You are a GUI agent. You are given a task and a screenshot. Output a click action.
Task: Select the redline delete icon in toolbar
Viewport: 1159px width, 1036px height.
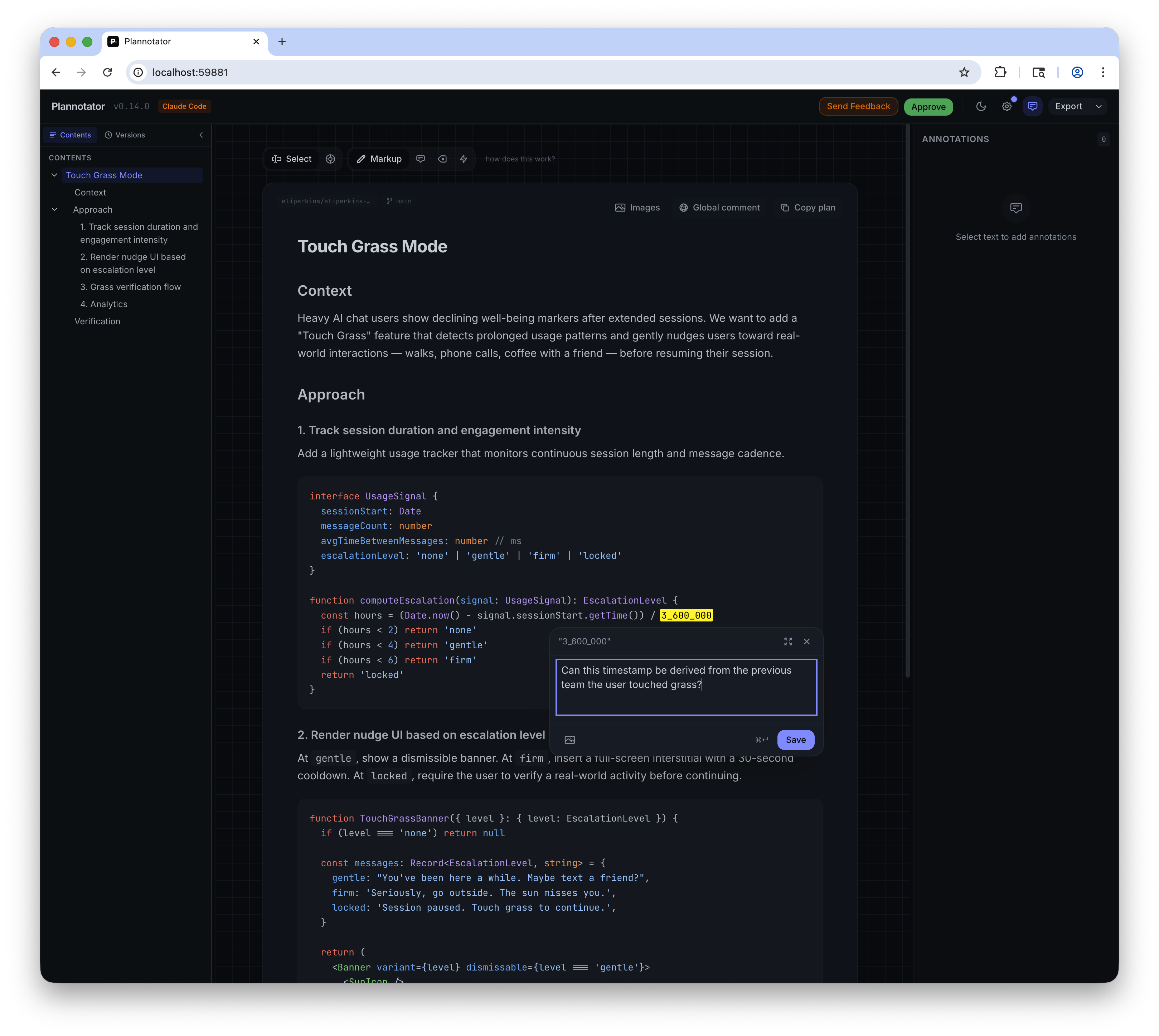[x=442, y=159]
